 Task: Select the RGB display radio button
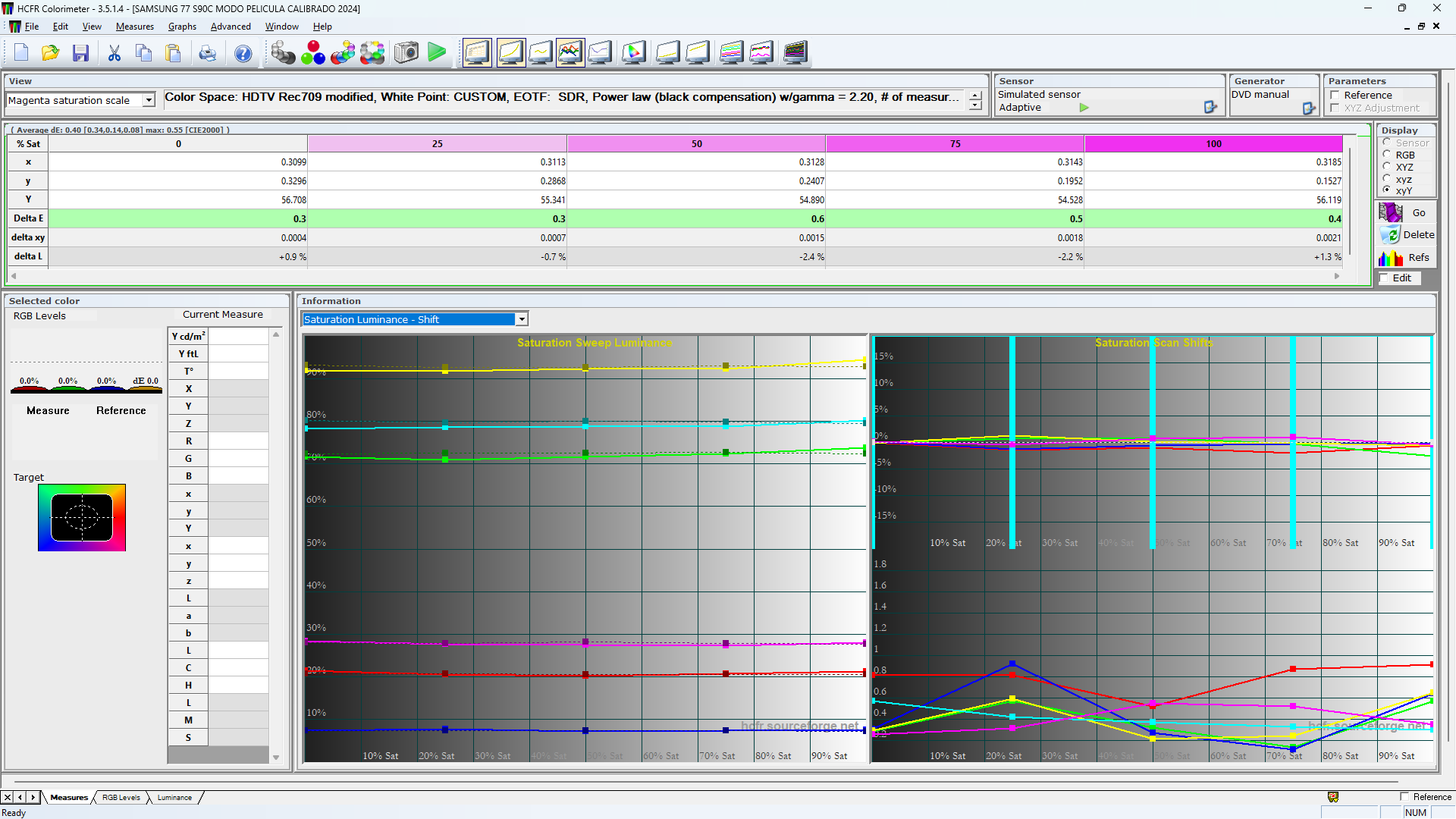tap(1388, 155)
